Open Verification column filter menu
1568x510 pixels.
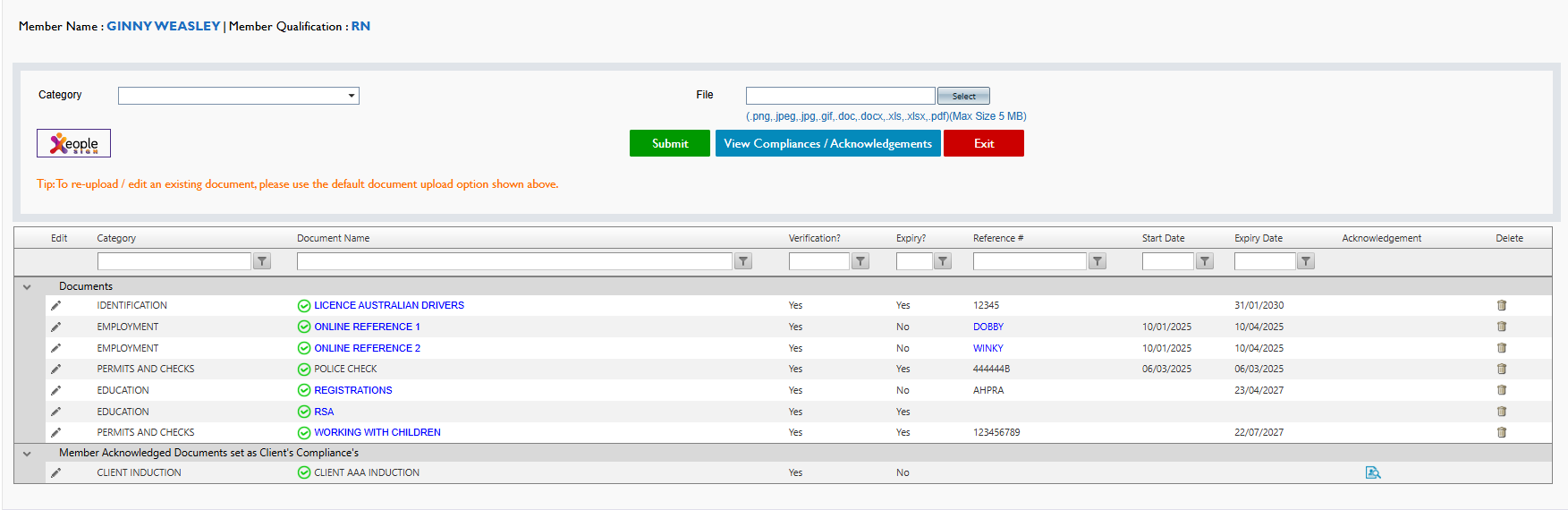[x=860, y=261]
